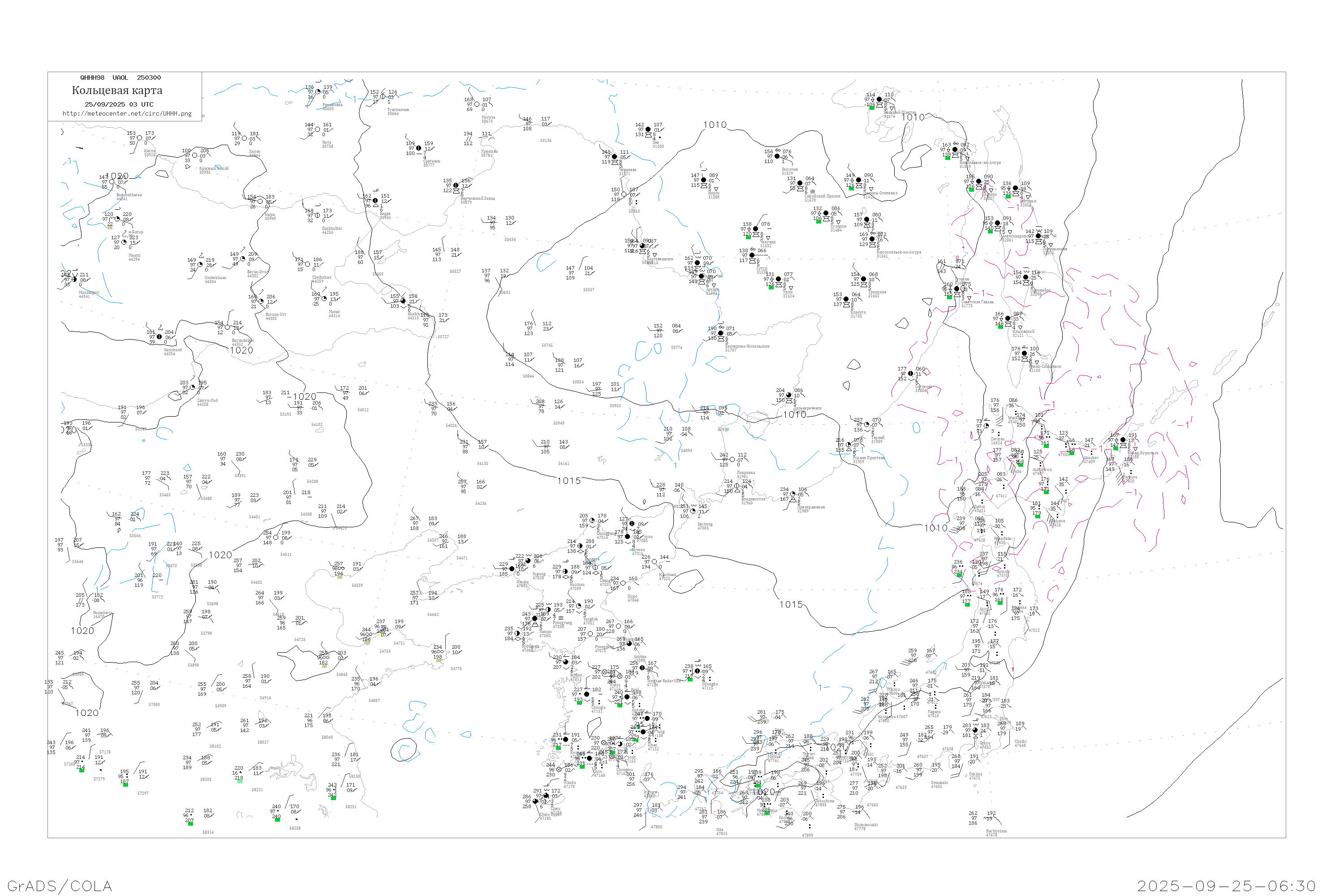
Task: Click the 1015 isobar label at map center
Action: click(569, 481)
